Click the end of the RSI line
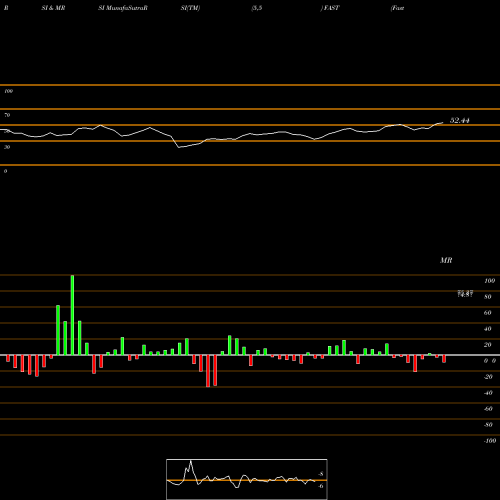This screenshot has height=500, width=500. (x=443, y=123)
